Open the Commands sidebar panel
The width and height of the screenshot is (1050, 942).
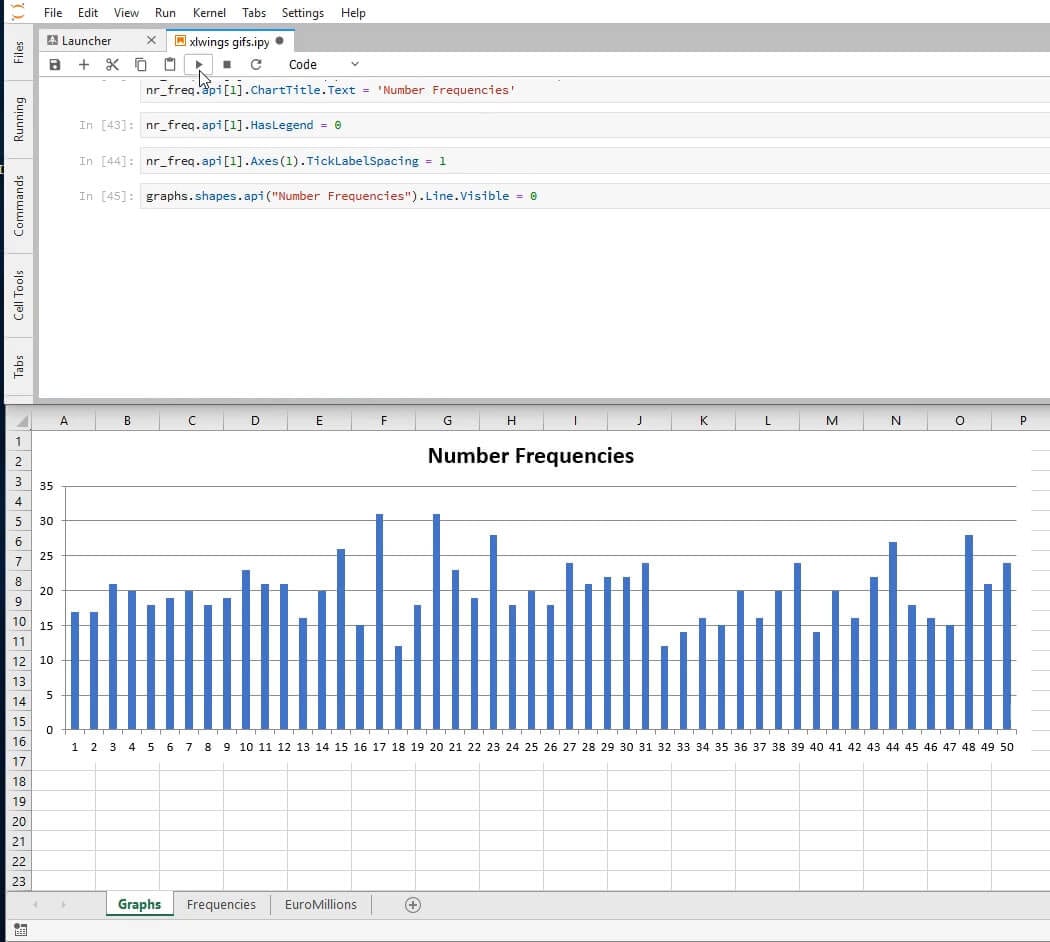pos(19,205)
